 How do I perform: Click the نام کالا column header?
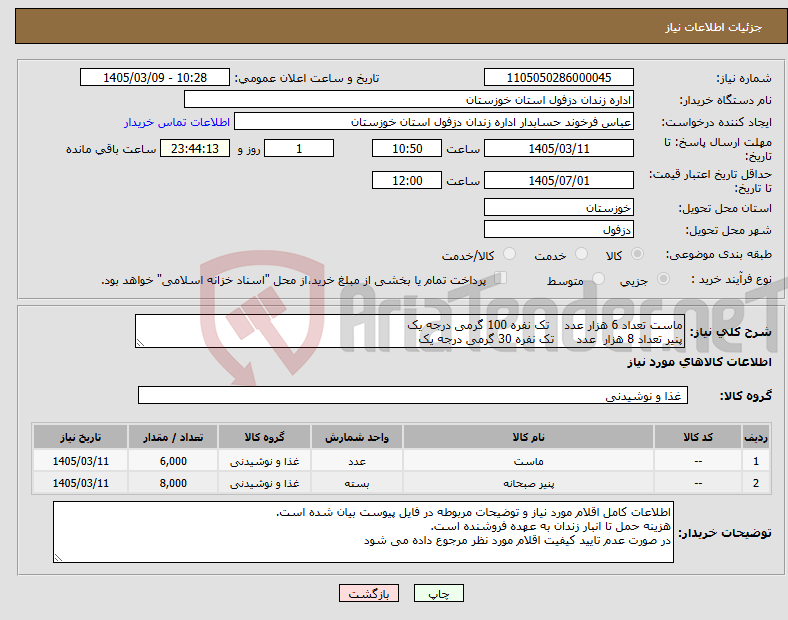click(x=528, y=437)
